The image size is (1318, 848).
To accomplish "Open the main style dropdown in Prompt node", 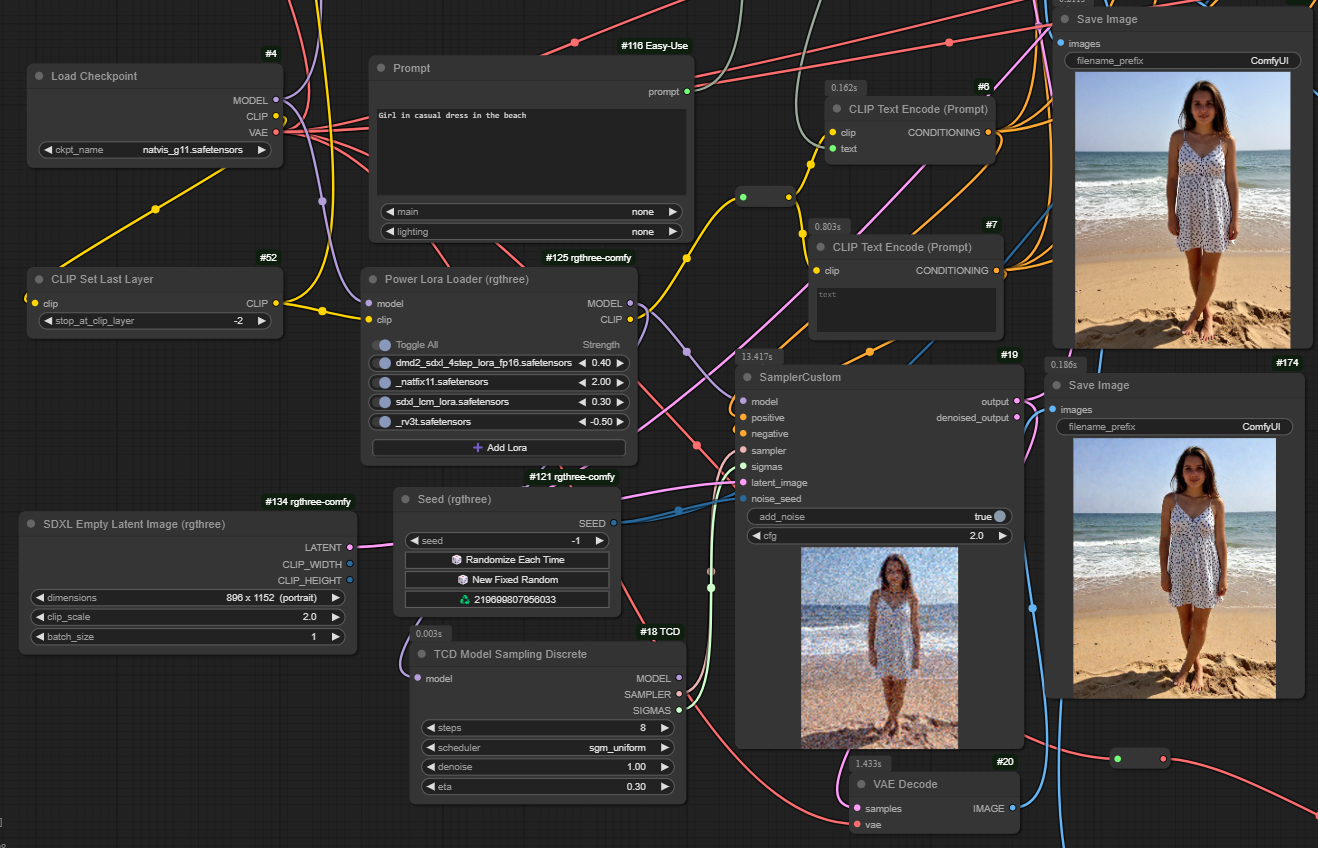I will (x=531, y=212).
